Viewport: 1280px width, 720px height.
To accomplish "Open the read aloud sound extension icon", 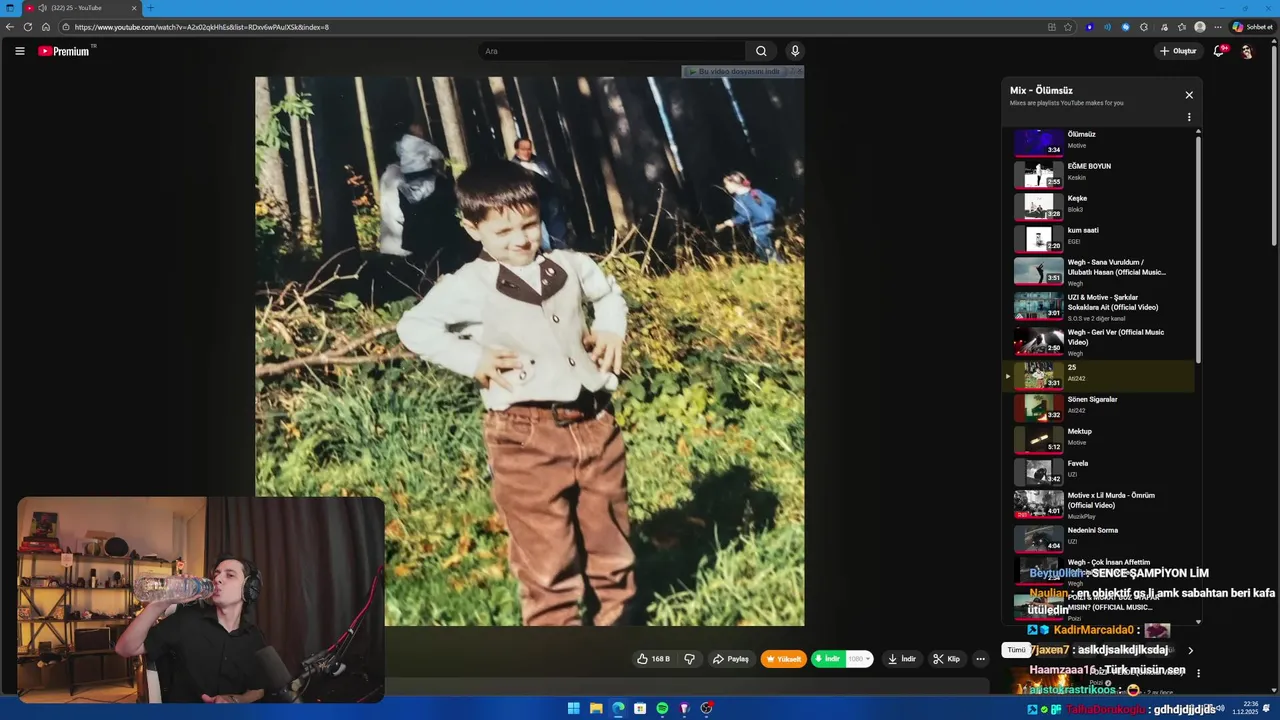I will tap(1107, 27).
